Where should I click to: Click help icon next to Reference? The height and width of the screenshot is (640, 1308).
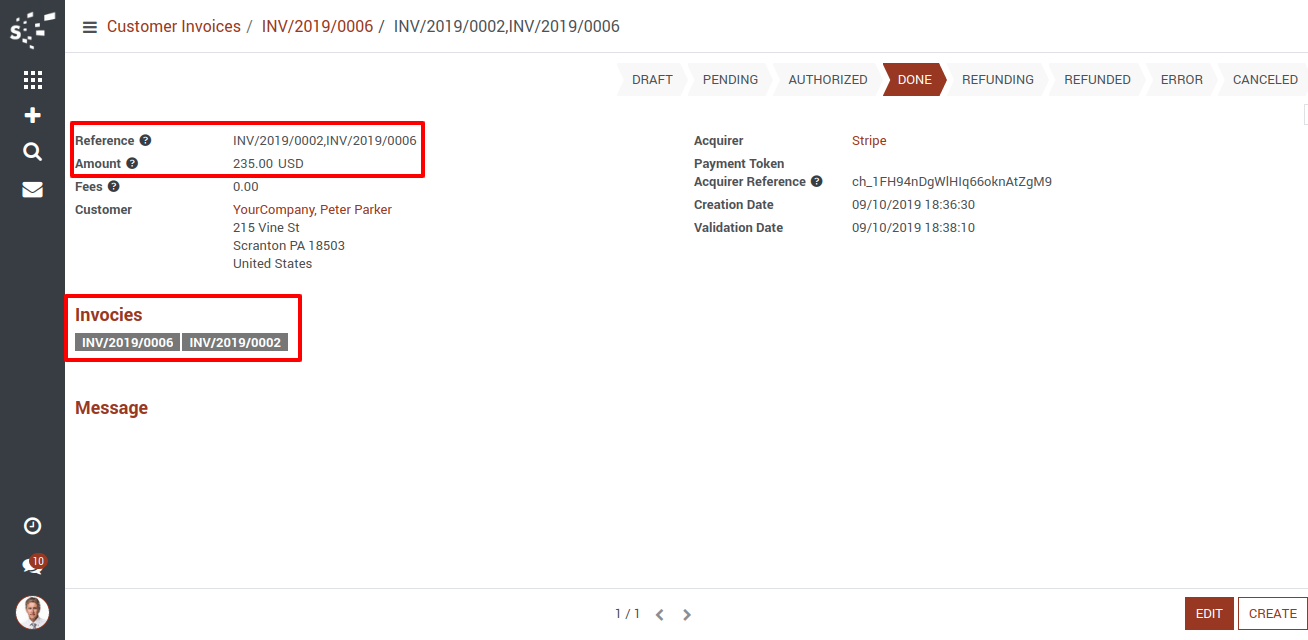pos(145,141)
